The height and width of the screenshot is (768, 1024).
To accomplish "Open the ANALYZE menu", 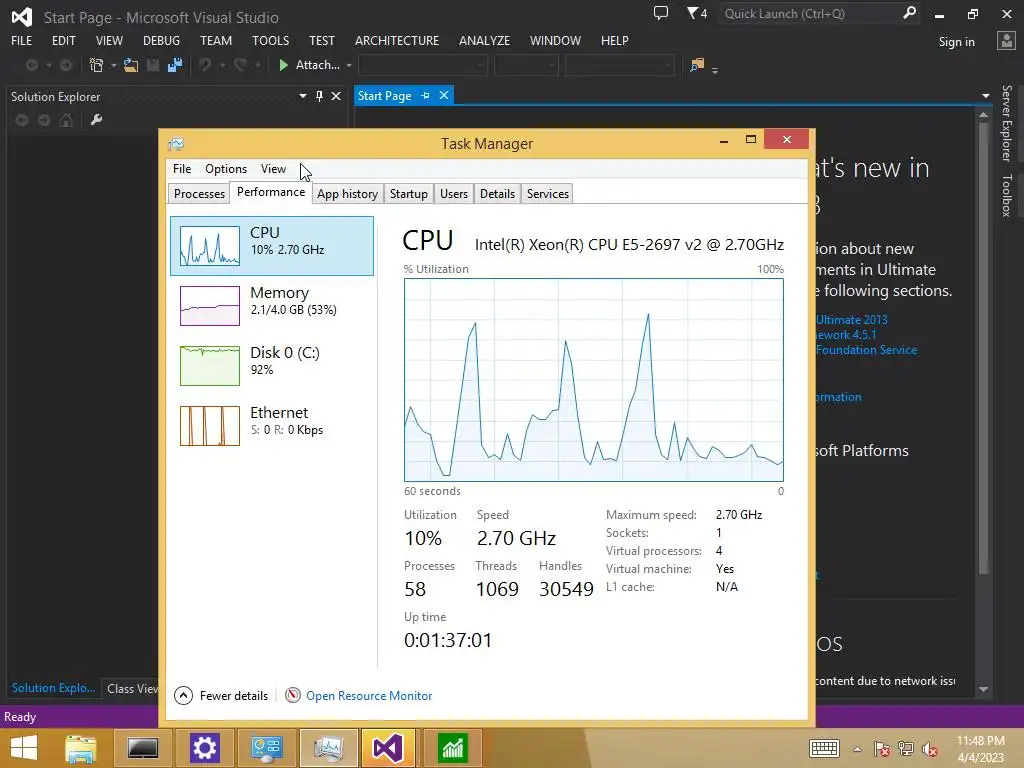I will coord(485,40).
